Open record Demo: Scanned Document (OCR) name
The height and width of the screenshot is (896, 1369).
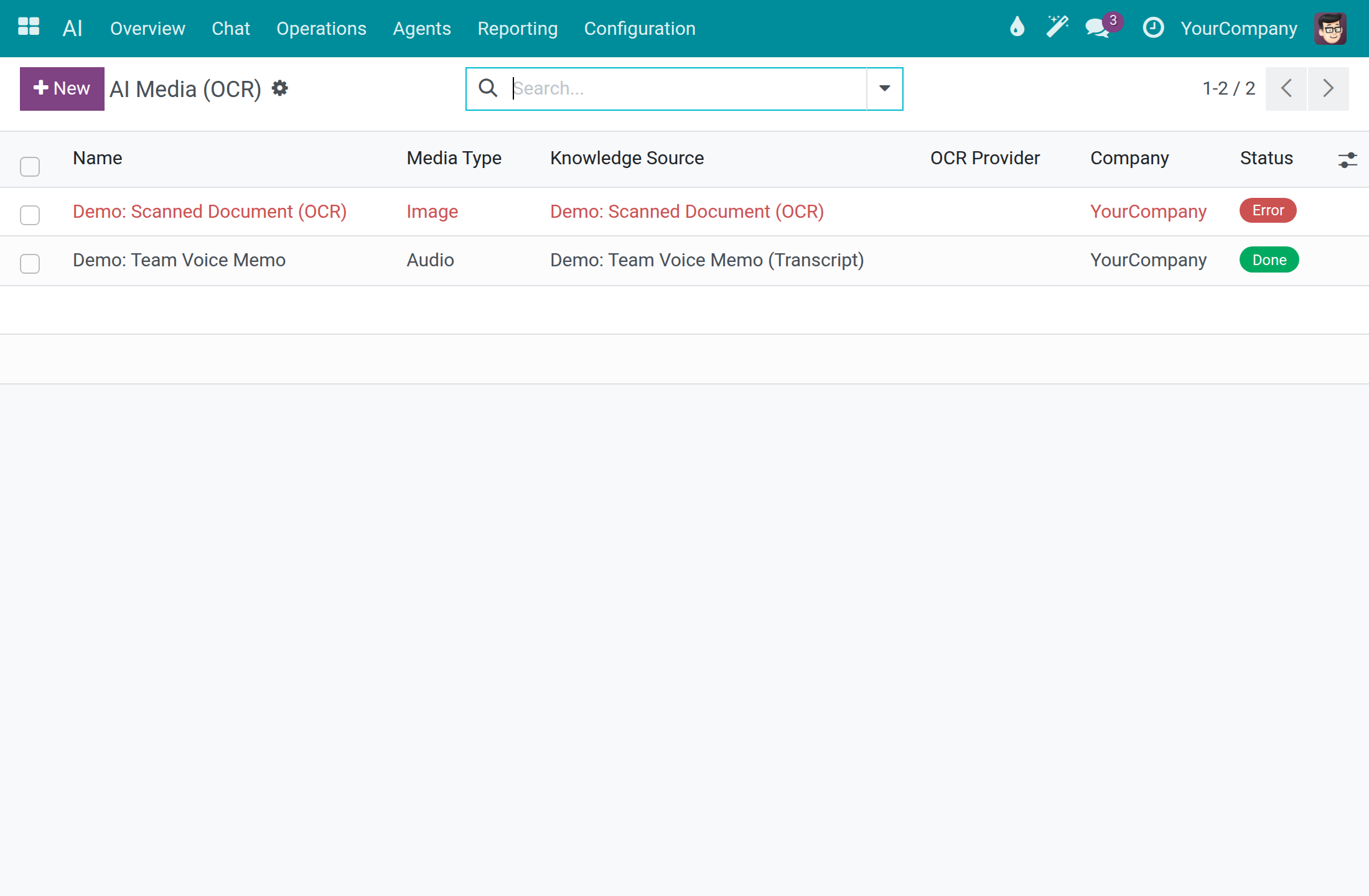209,212
